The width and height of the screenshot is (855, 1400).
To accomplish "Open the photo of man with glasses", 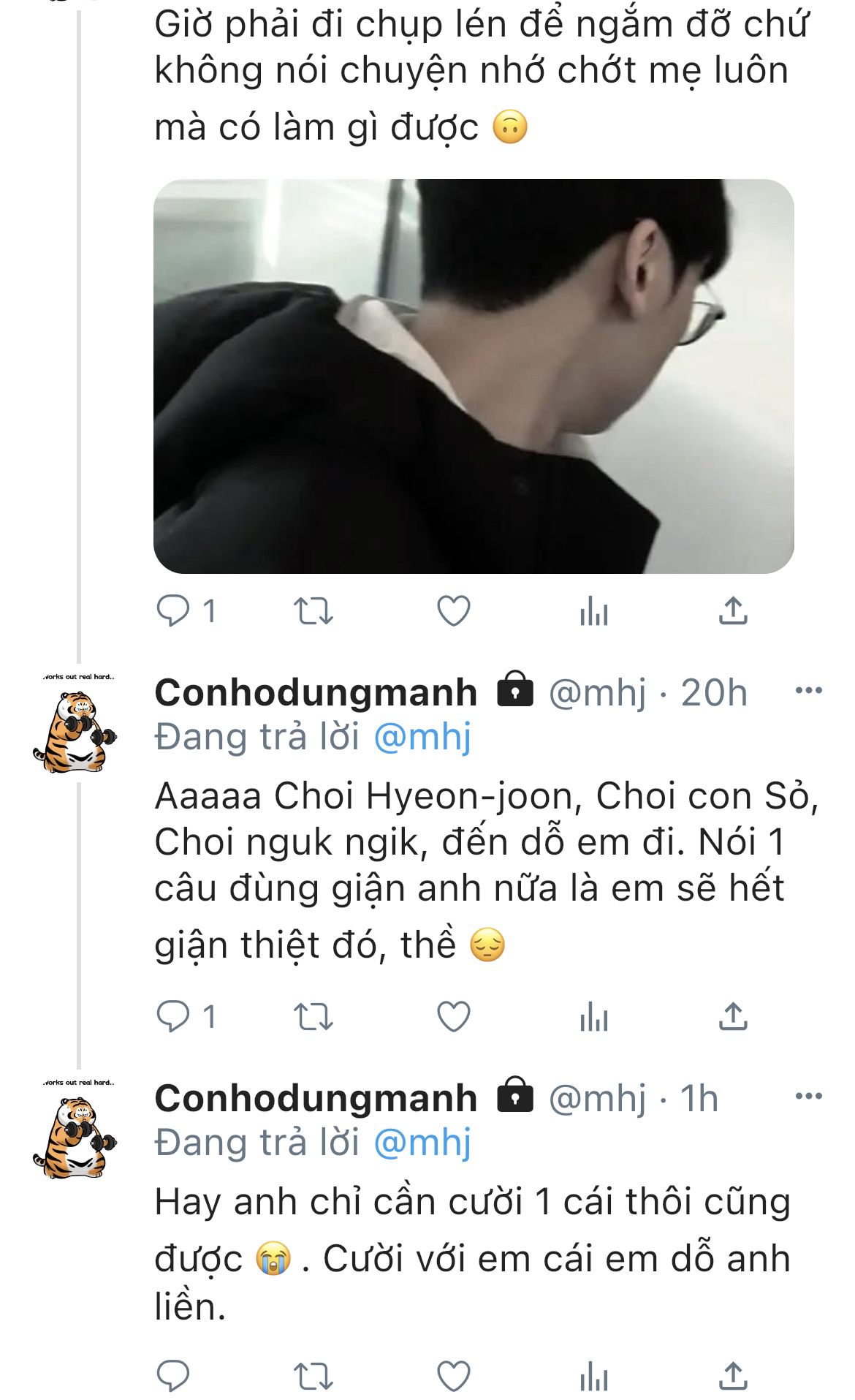I will pyautogui.click(x=474, y=376).
